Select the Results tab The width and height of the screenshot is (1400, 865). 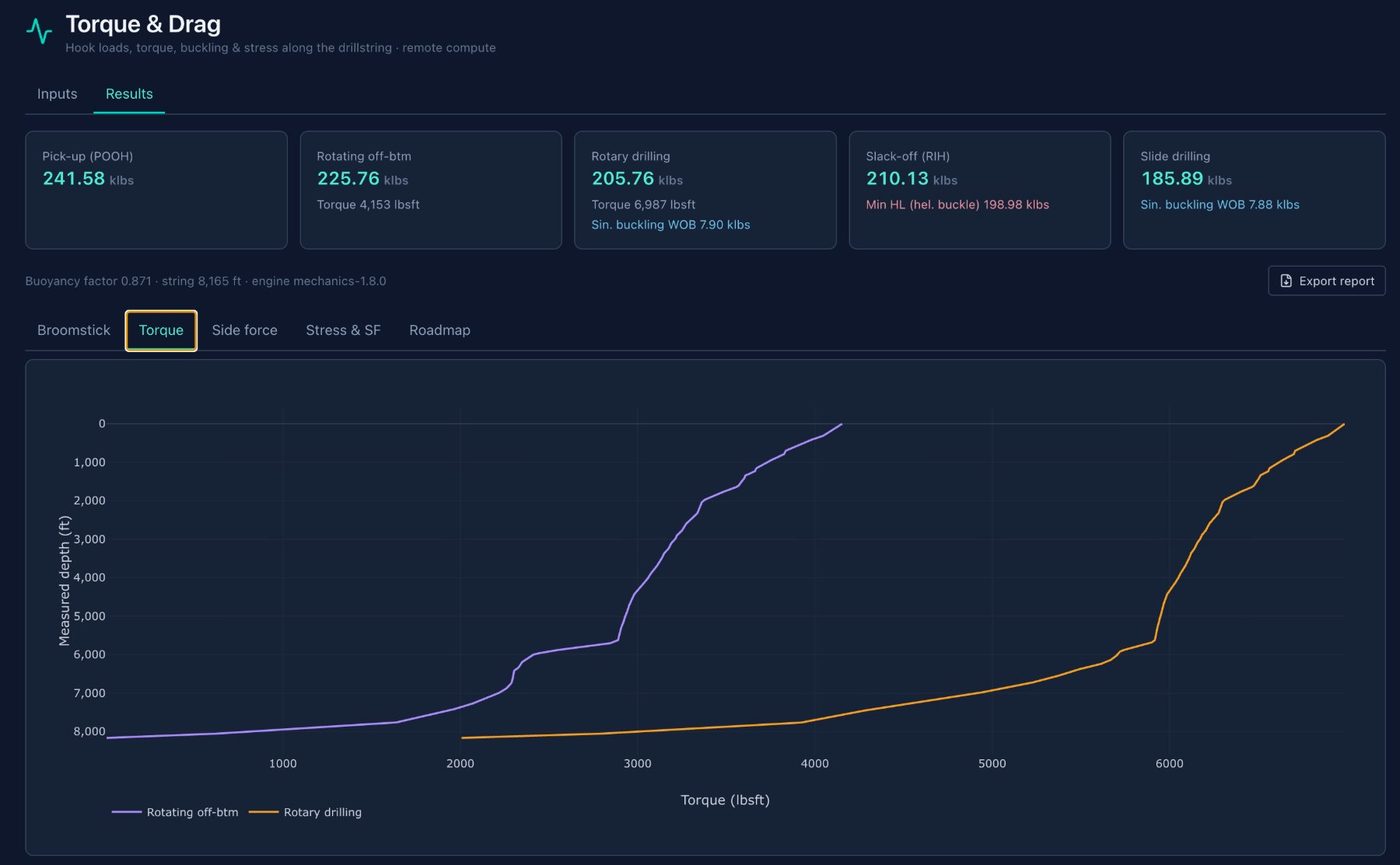tap(129, 94)
